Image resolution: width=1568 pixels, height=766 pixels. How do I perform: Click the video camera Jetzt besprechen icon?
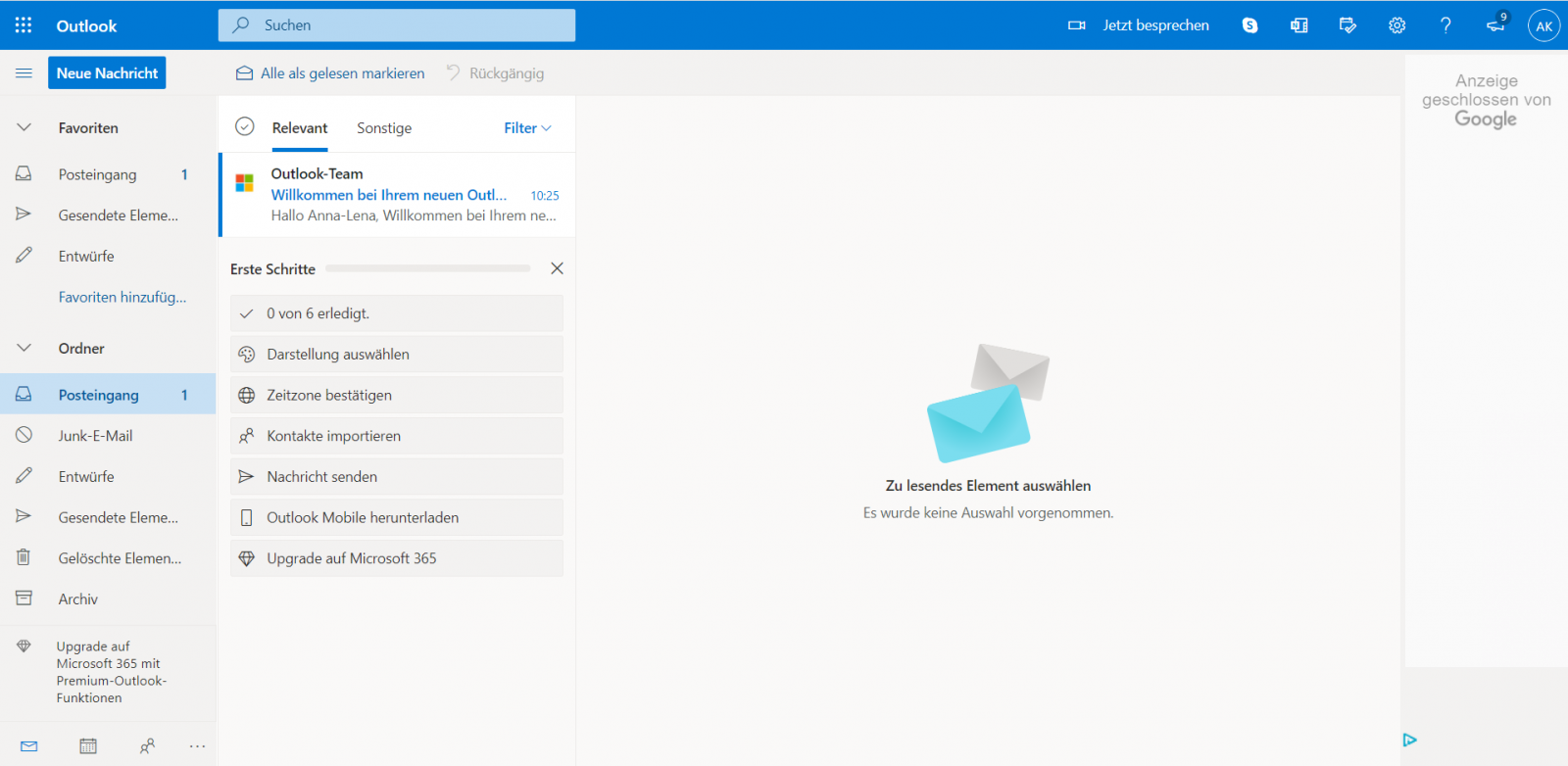click(x=1076, y=25)
